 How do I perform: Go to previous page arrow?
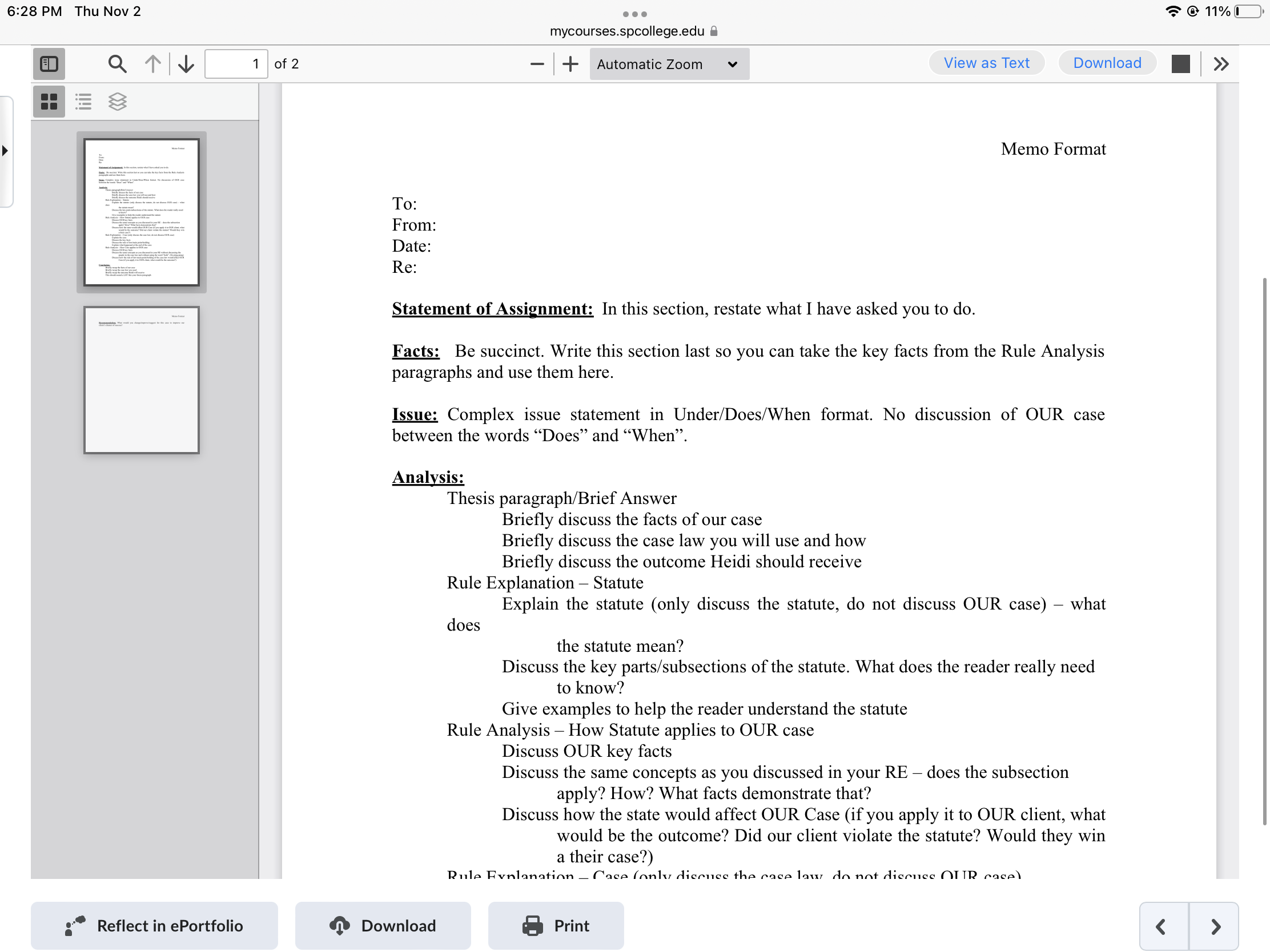pyautogui.click(x=152, y=64)
